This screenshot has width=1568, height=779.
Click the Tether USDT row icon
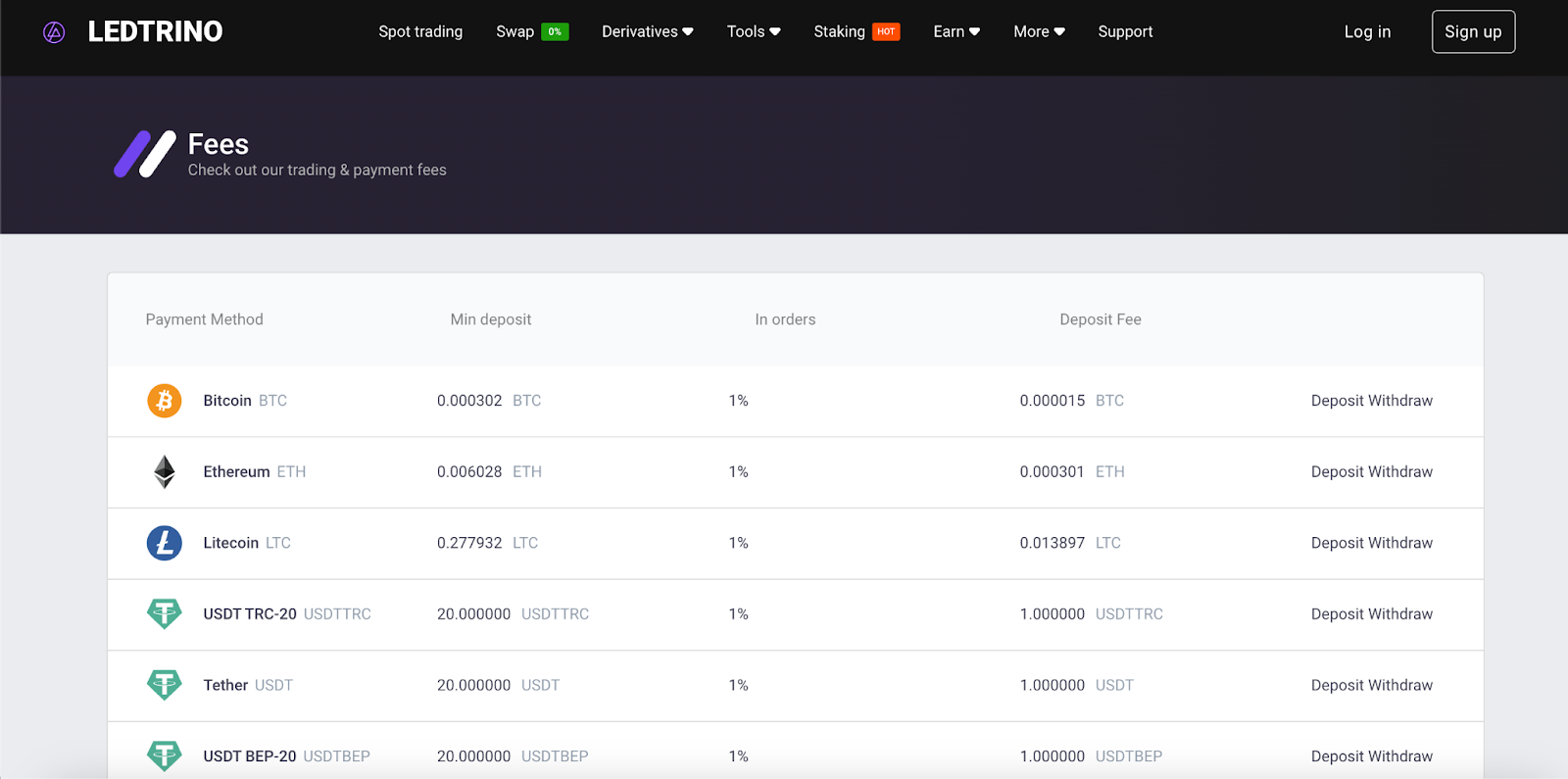(165, 685)
